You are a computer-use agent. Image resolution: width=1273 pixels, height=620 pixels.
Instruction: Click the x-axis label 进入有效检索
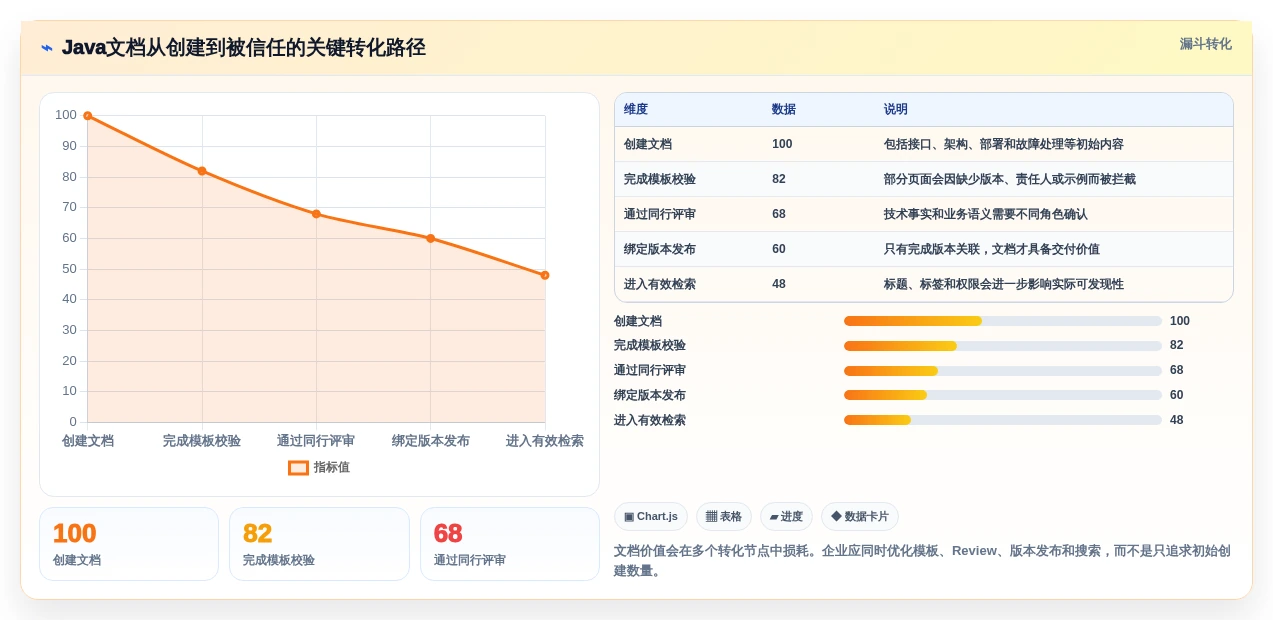tap(545, 441)
